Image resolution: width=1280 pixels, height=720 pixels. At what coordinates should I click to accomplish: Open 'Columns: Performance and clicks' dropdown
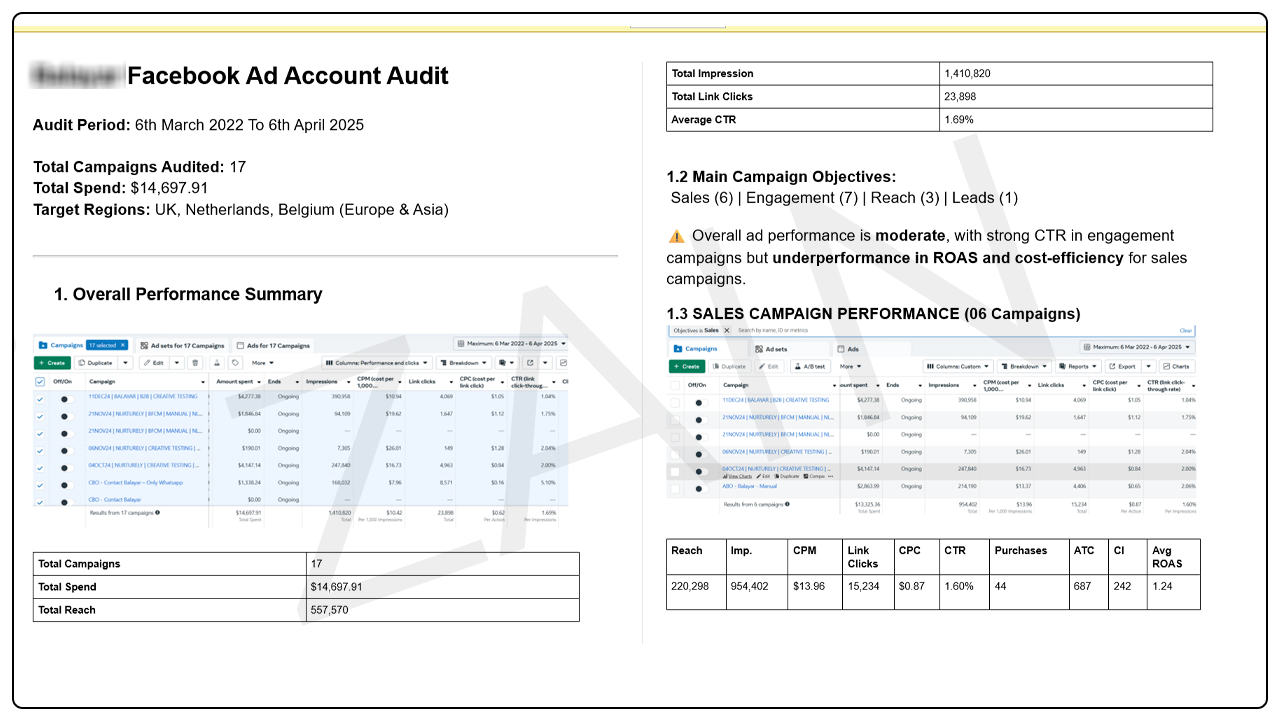377,363
